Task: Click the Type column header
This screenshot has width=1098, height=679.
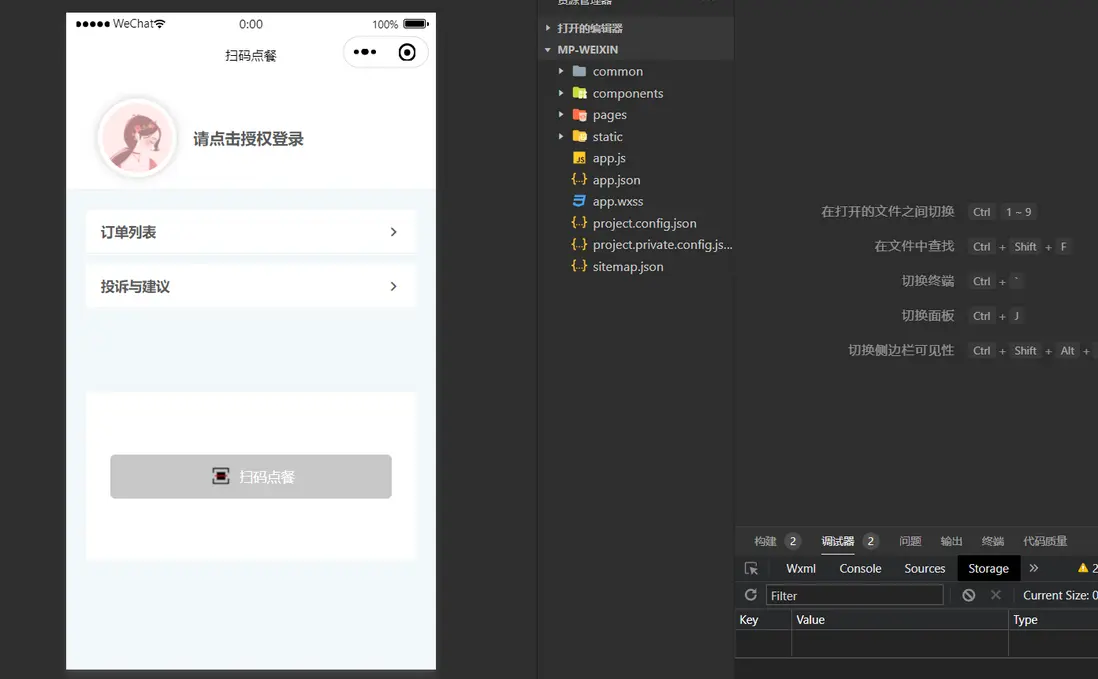Action: (1053, 620)
